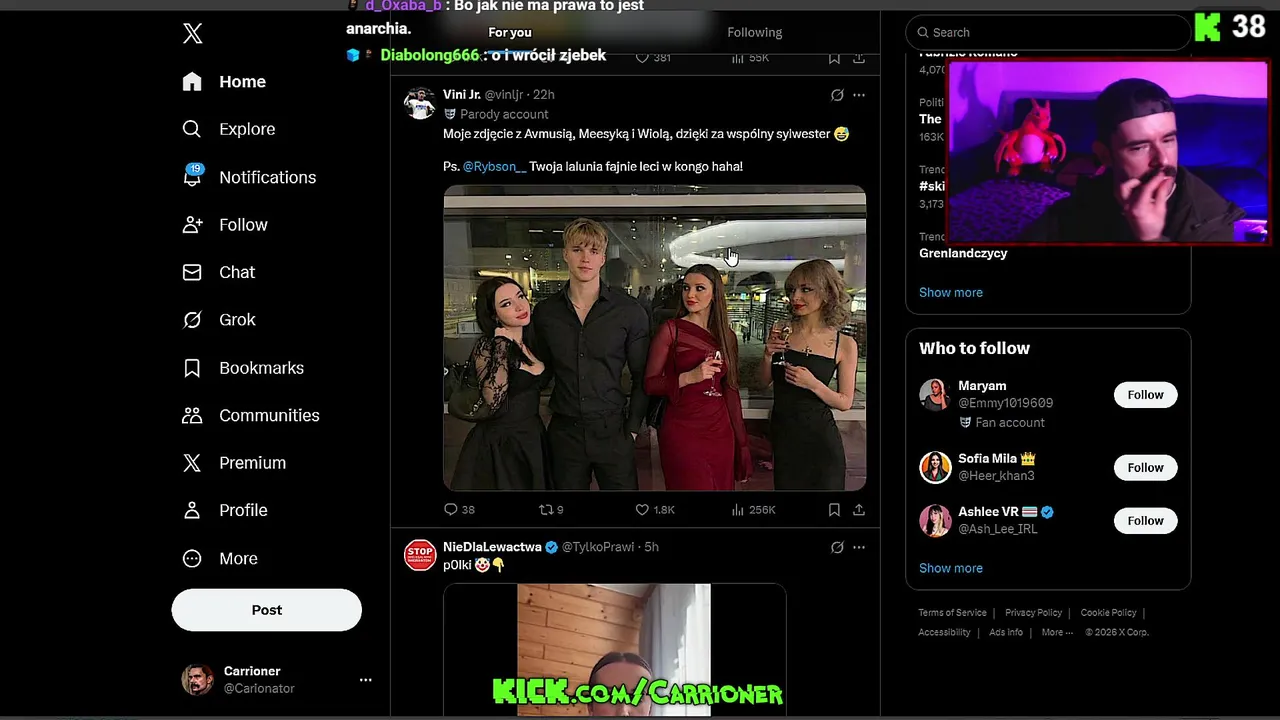Viewport: 1280px width, 720px height.
Task: Open Sofia Mila's profile avatar
Action: coord(935,468)
